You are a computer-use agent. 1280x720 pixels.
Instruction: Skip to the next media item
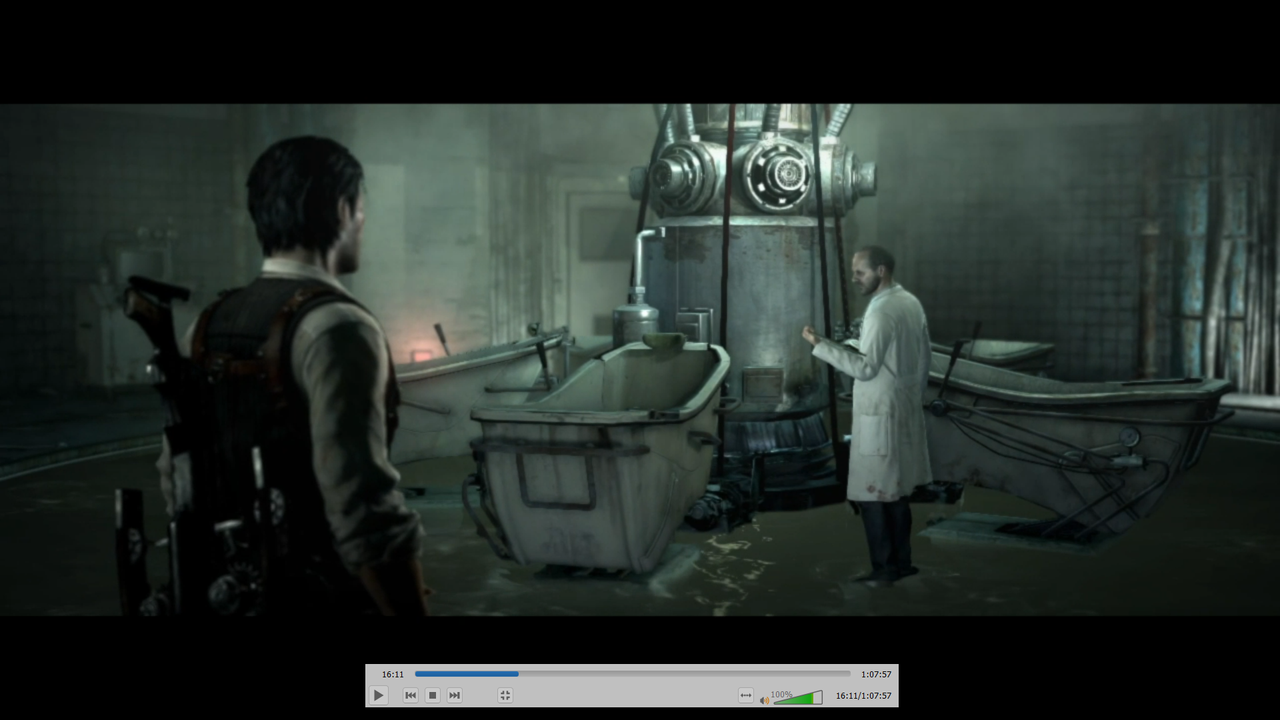pos(454,695)
